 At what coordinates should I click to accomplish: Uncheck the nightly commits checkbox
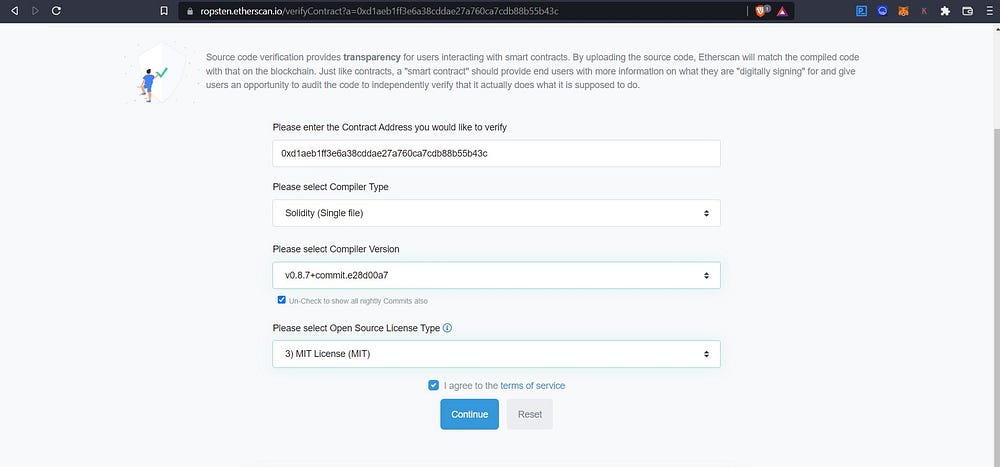pos(281,300)
